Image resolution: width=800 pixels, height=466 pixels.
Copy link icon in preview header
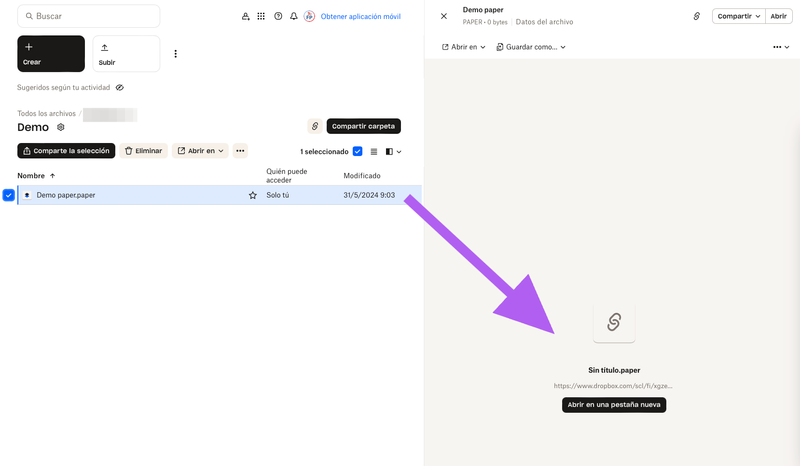point(696,16)
